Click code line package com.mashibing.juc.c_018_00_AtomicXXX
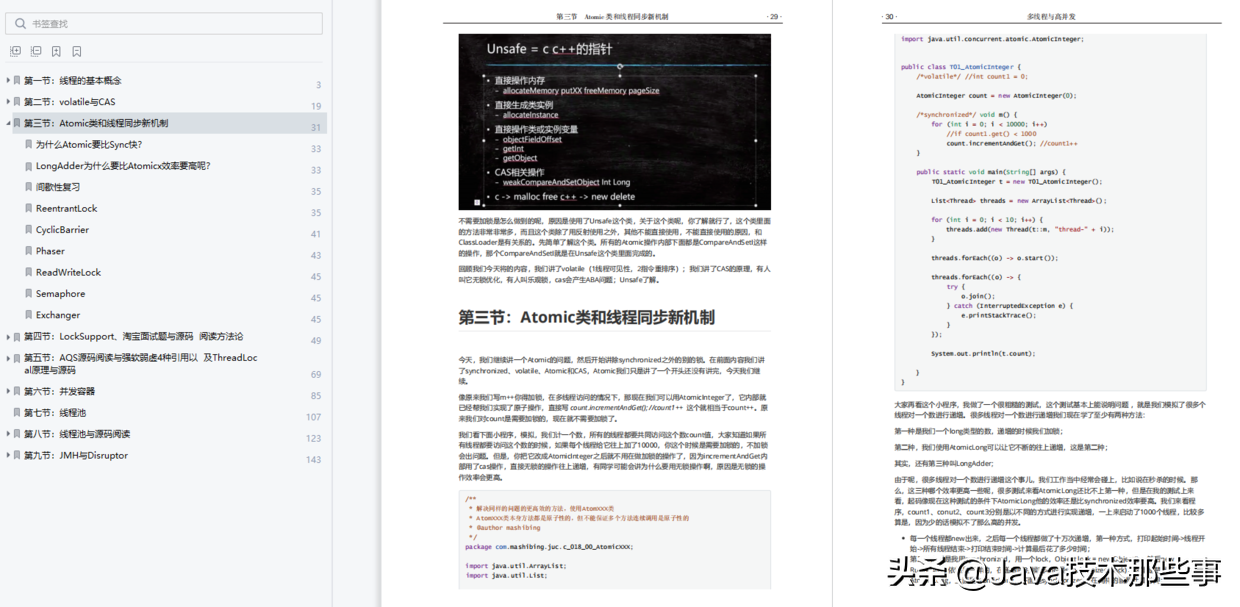This screenshot has width=1240, height=607. (x=549, y=547)
